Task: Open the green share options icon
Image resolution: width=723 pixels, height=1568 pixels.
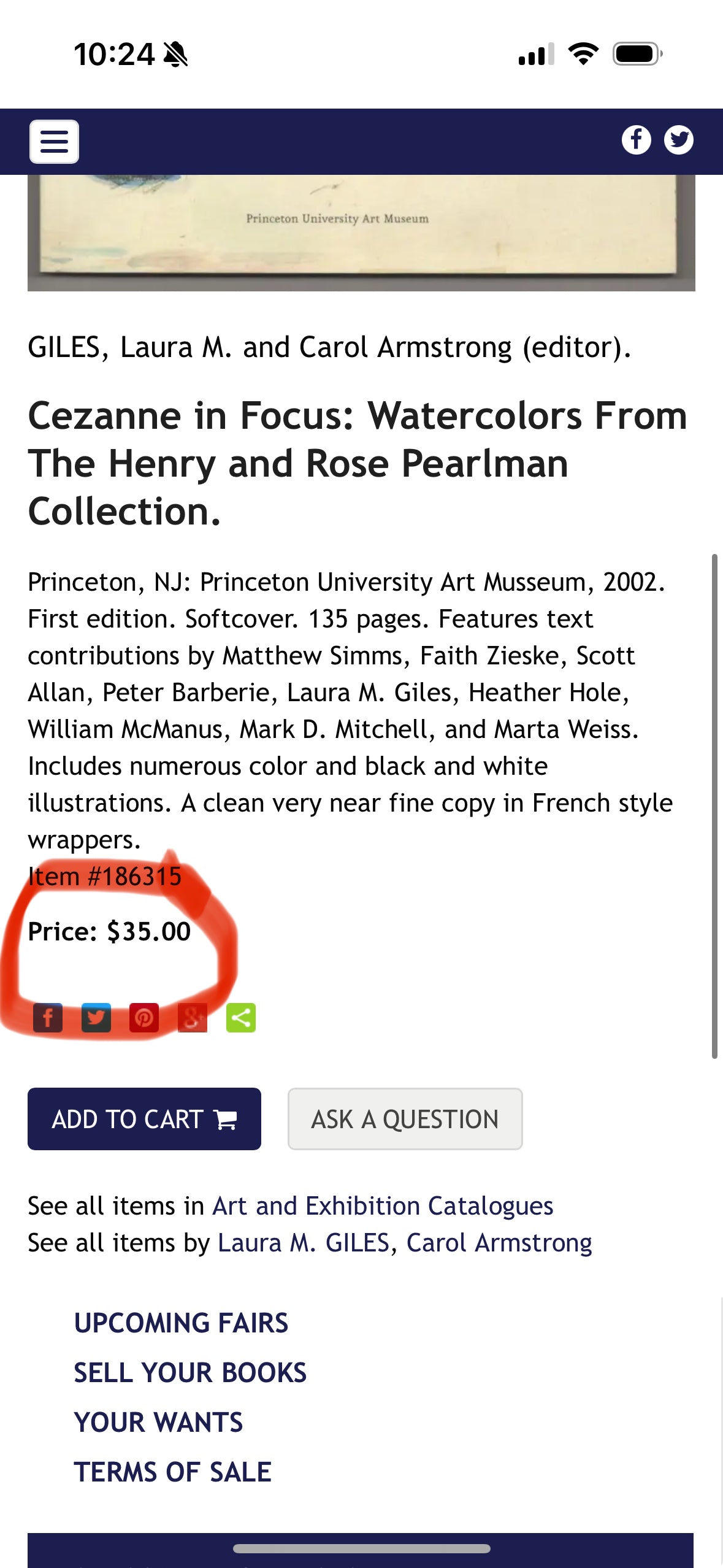Action: pos(241,1018)
